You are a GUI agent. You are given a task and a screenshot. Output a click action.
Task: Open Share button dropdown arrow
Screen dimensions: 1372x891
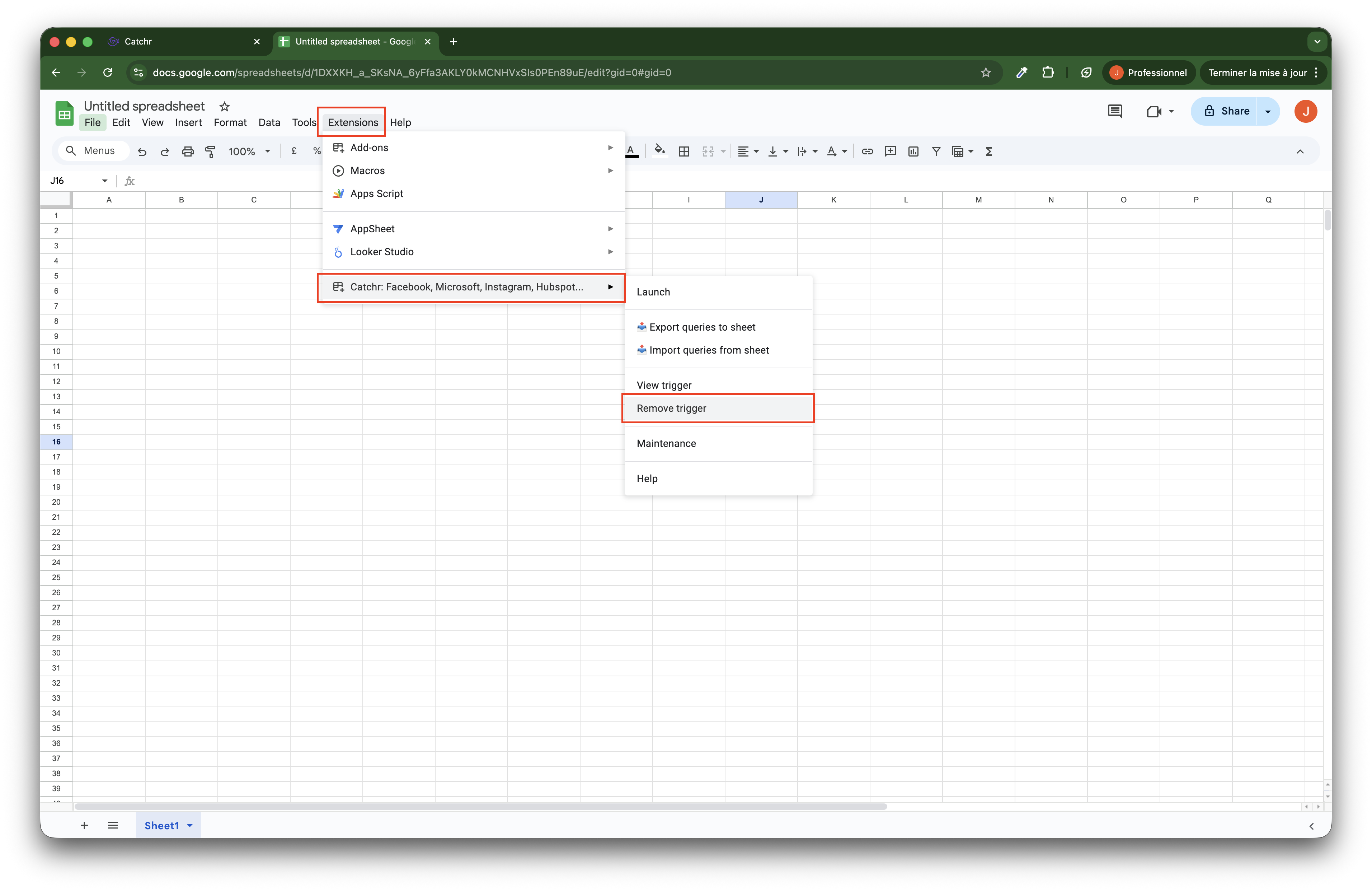tap(1268, 111)
